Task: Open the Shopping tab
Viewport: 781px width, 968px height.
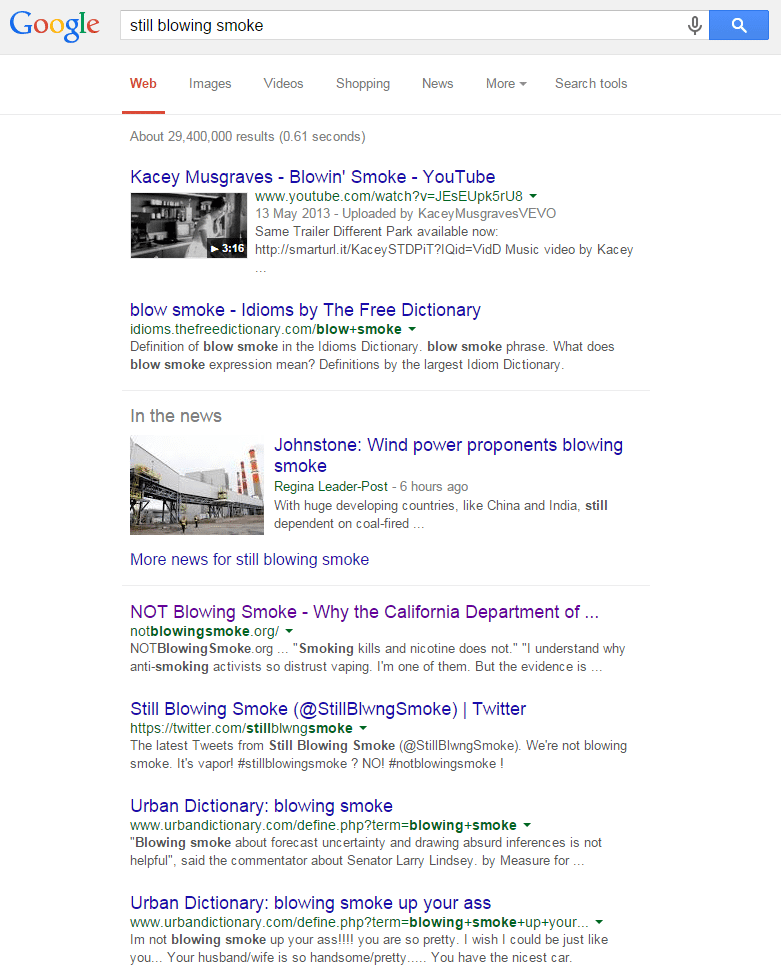Action: click(x=363, y=83)
